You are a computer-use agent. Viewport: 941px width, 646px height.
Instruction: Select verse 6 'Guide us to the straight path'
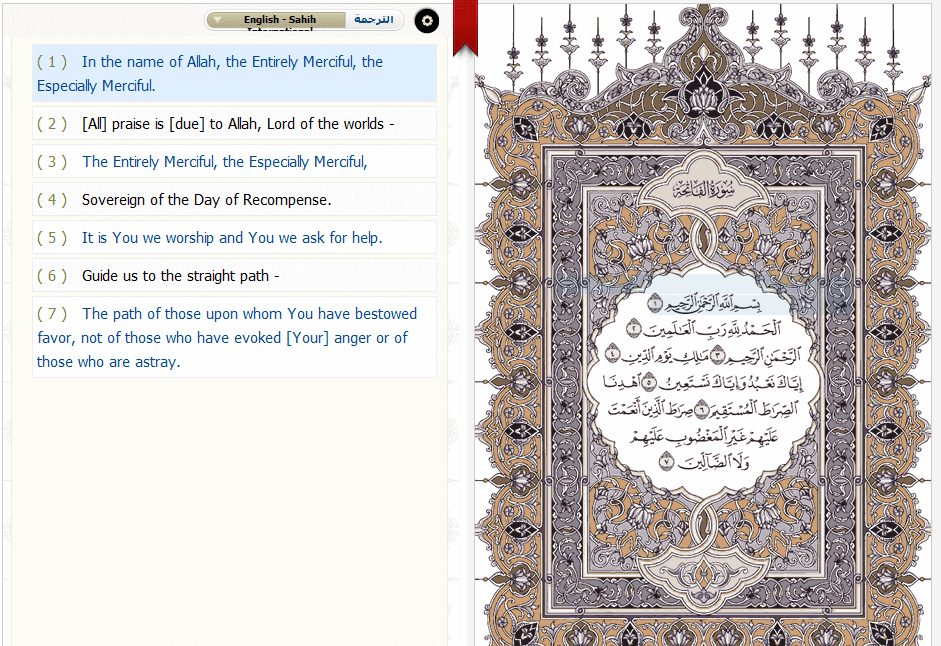[x=234, y=276]
